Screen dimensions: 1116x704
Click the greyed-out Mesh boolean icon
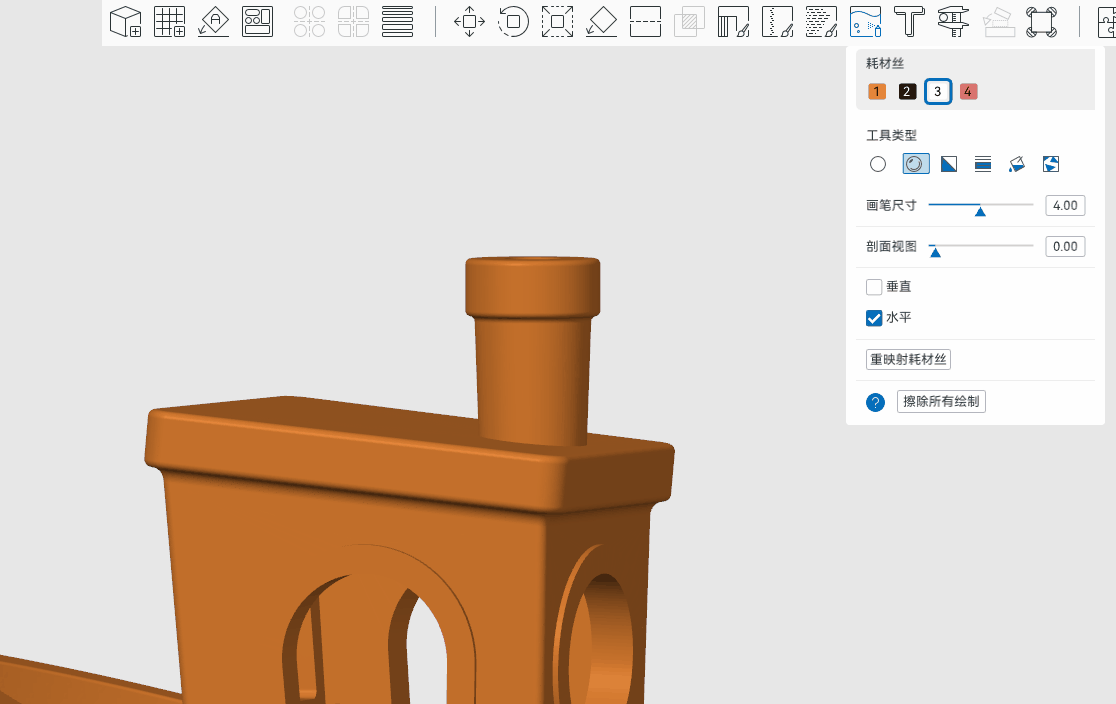pos(689,21)
